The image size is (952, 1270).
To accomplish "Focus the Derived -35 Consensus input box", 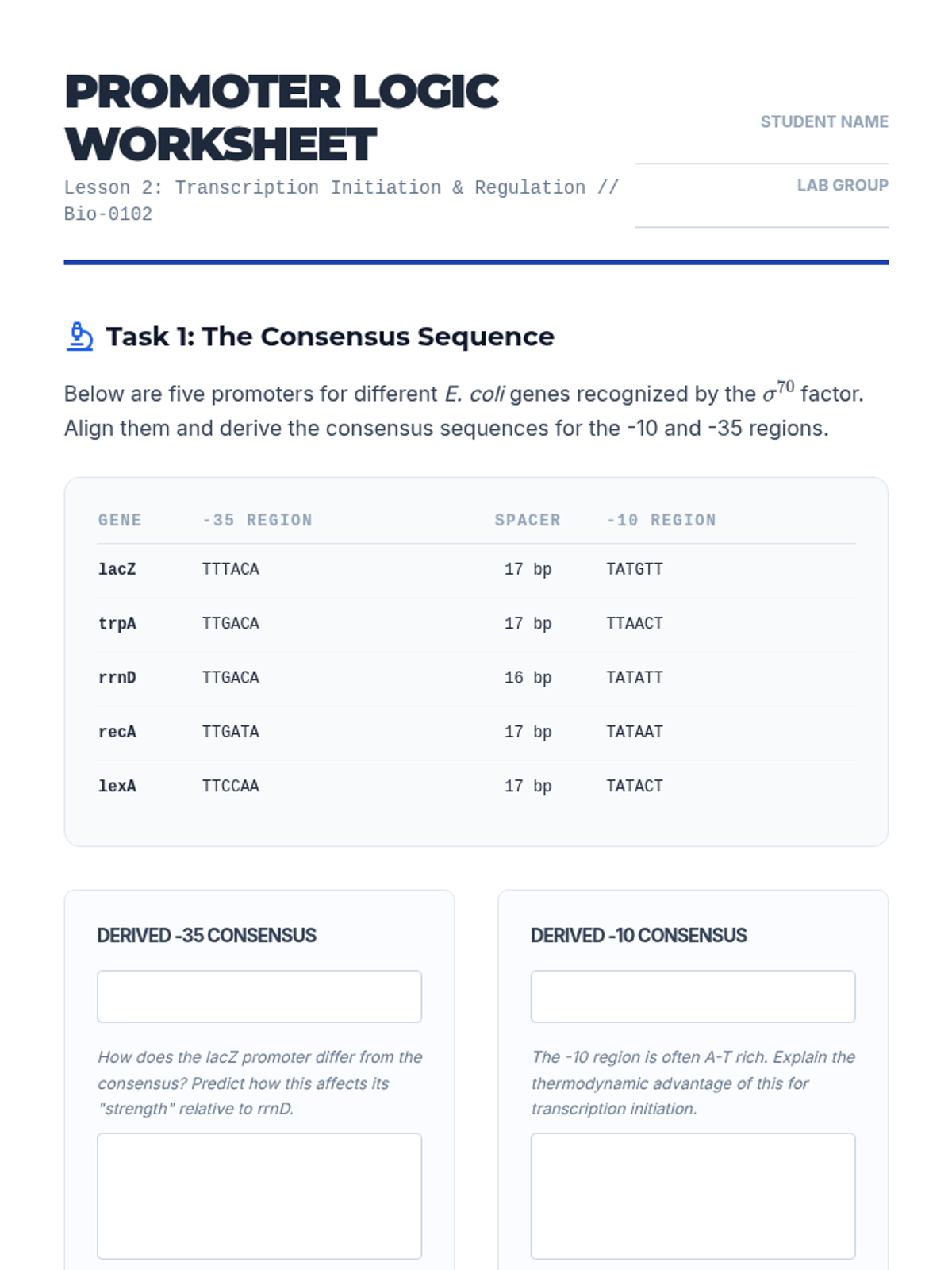I will click(x=259, y=996).
